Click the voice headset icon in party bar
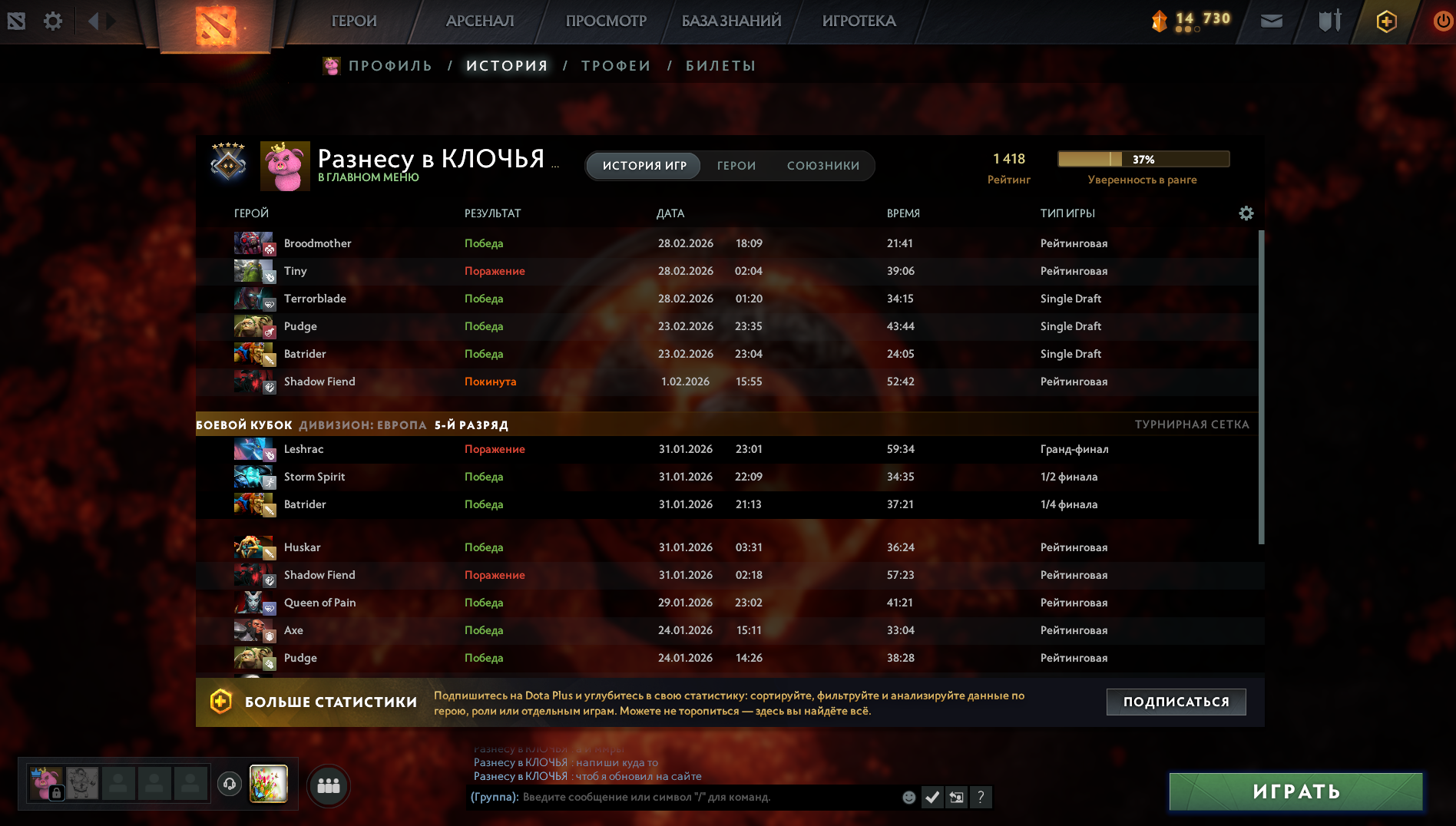This screenshot has height=826, width=1456. pyautogui.click(x=229, y=784)
